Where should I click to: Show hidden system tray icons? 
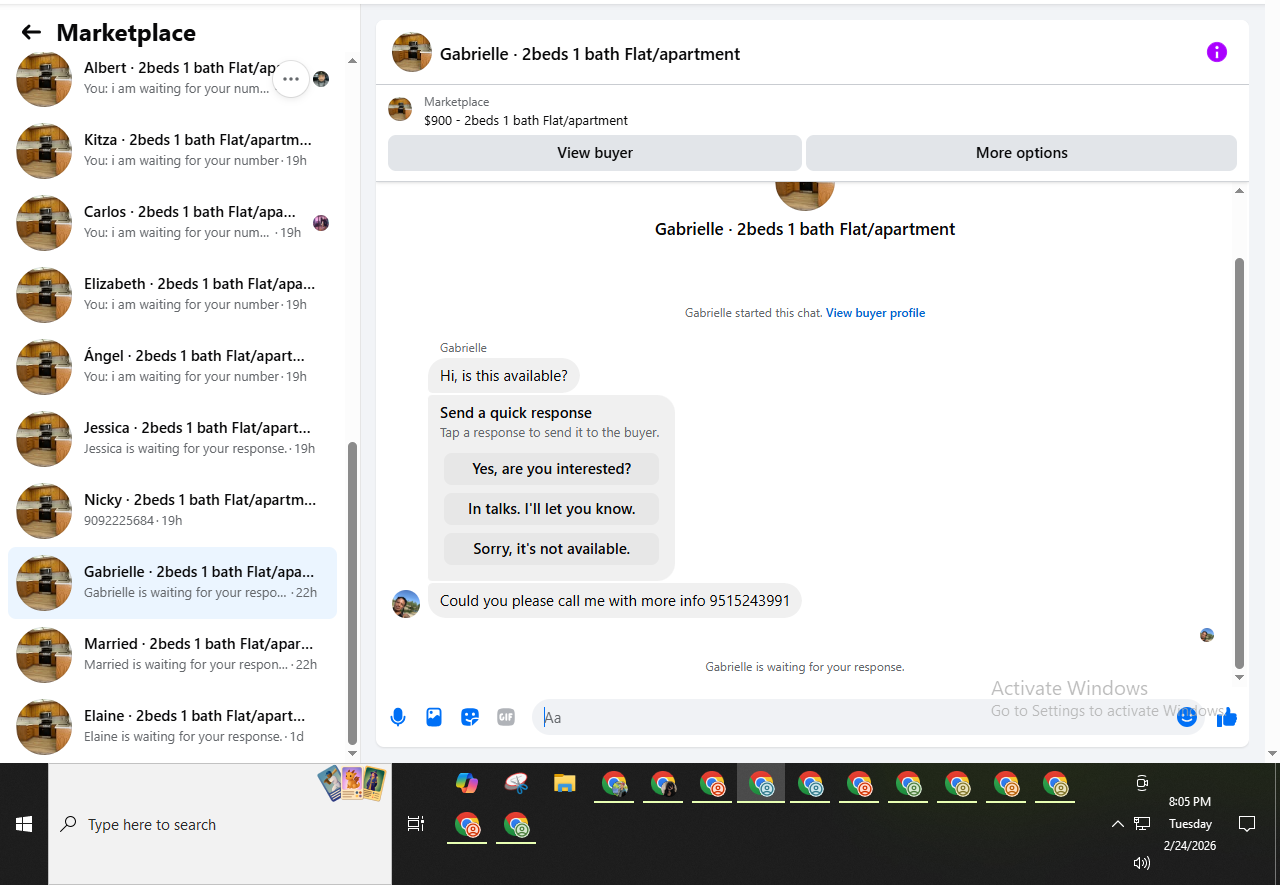coord(1117,824)
